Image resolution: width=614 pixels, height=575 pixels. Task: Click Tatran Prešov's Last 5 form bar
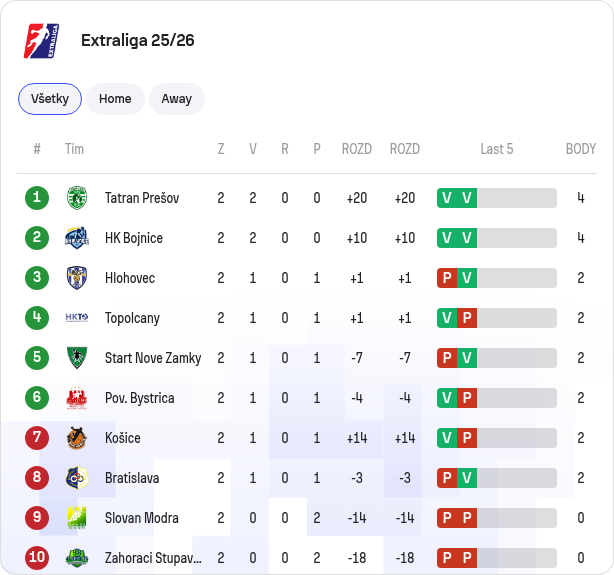pos(497,198)
